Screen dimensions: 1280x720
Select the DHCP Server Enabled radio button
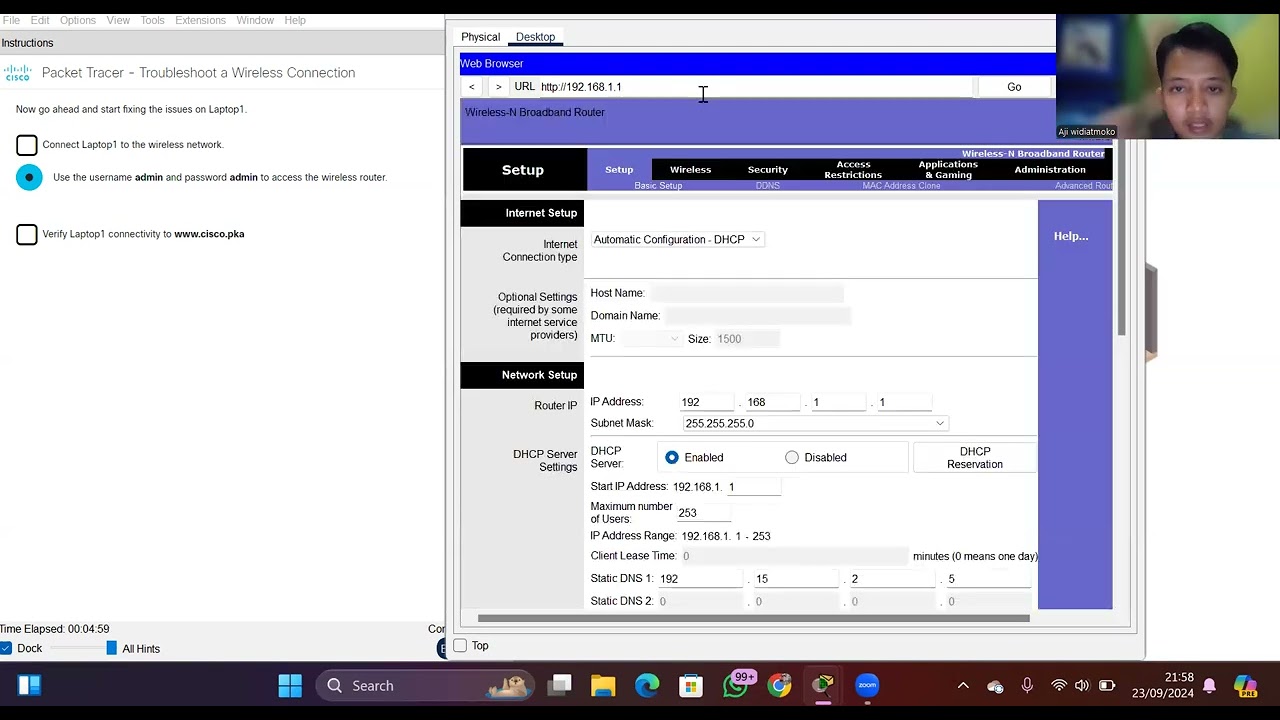672,457
